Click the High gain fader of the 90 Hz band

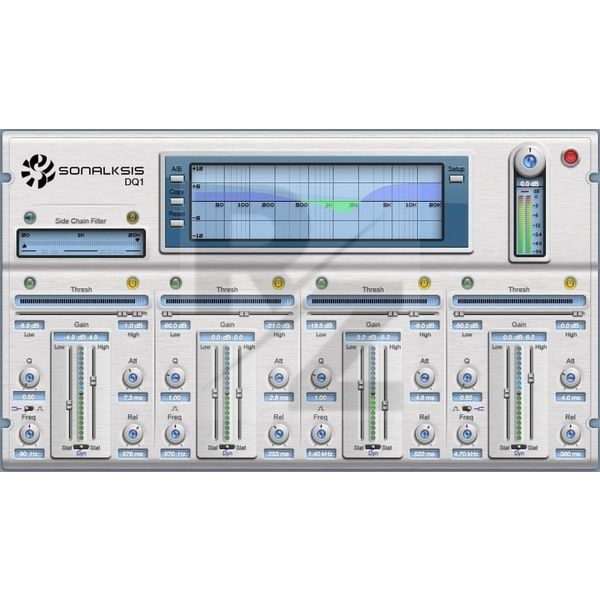click(93, 381)
